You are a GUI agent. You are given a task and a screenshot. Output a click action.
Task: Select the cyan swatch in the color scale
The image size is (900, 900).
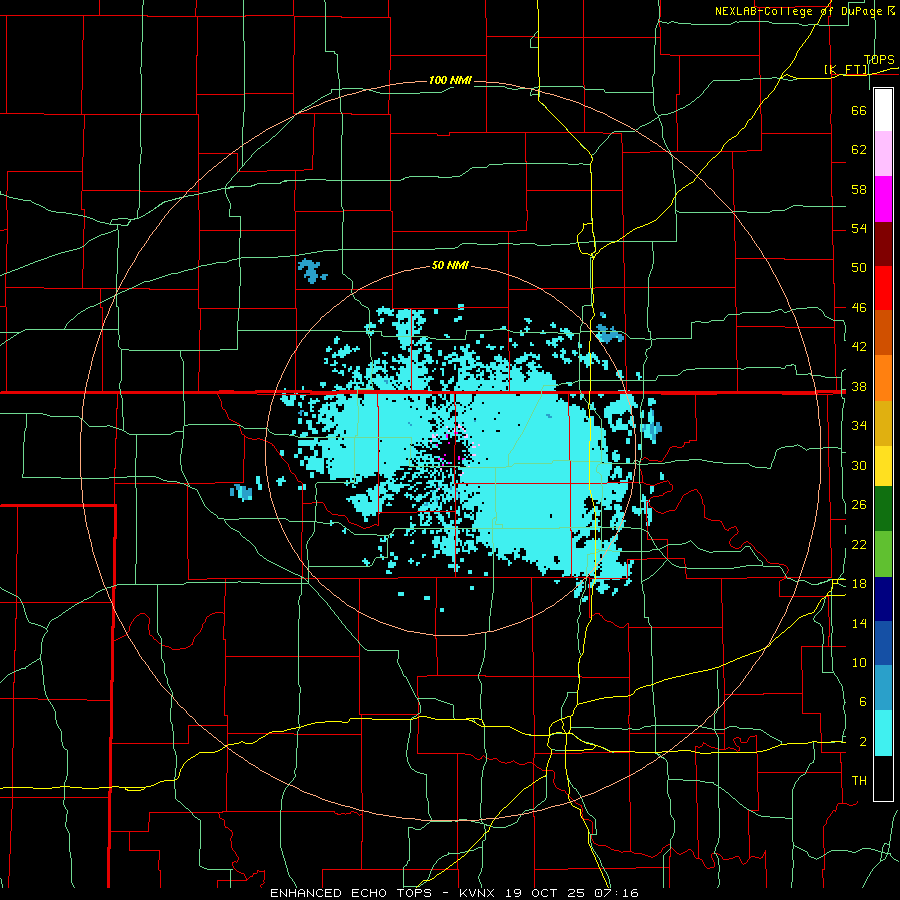pyautogui.click(x=883, y=733)
